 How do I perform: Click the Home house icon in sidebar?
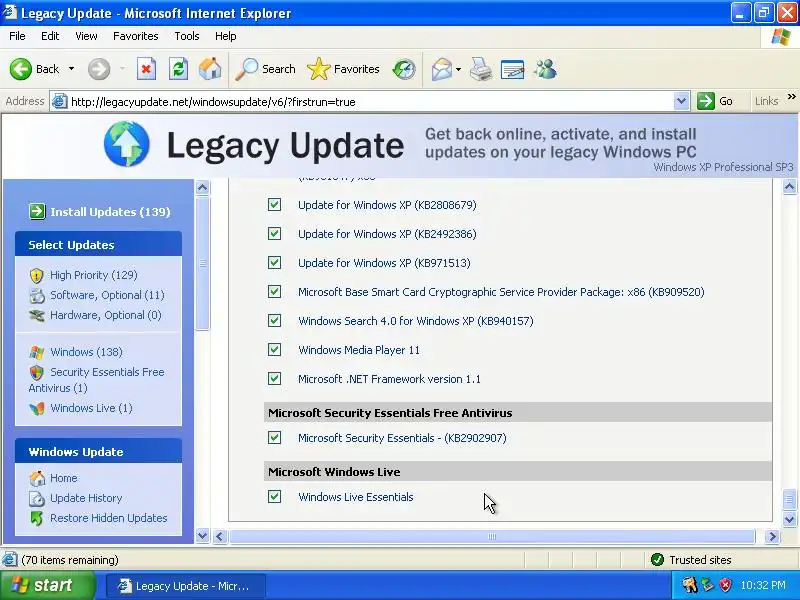37,478
